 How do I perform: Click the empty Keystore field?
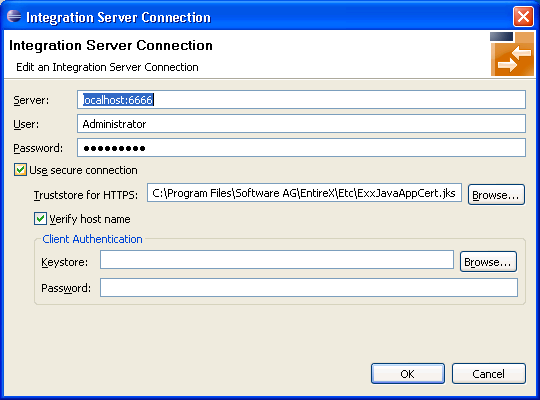[x=277, y=260]
